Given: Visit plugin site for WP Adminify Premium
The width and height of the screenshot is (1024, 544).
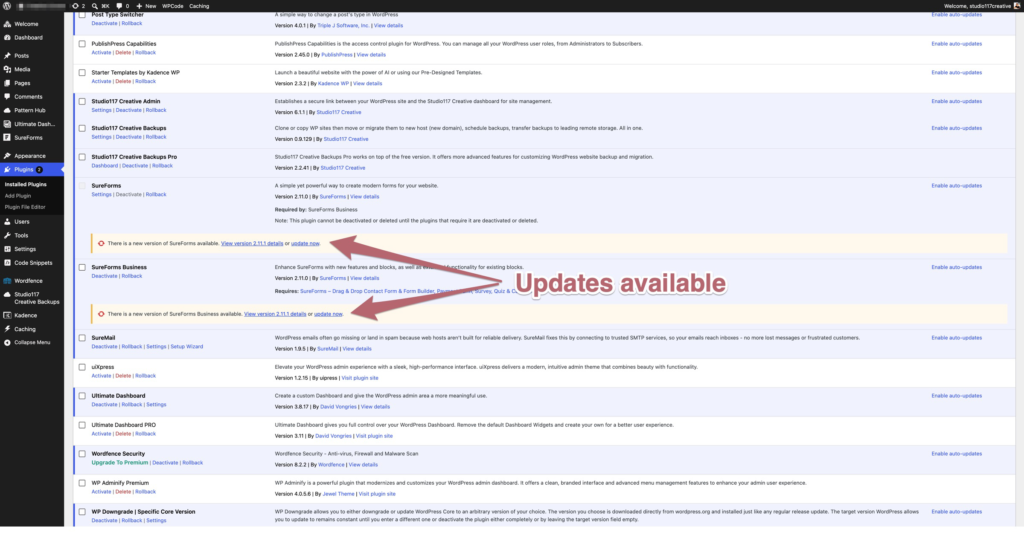Looking at the screenshot, I should [377, 494].
